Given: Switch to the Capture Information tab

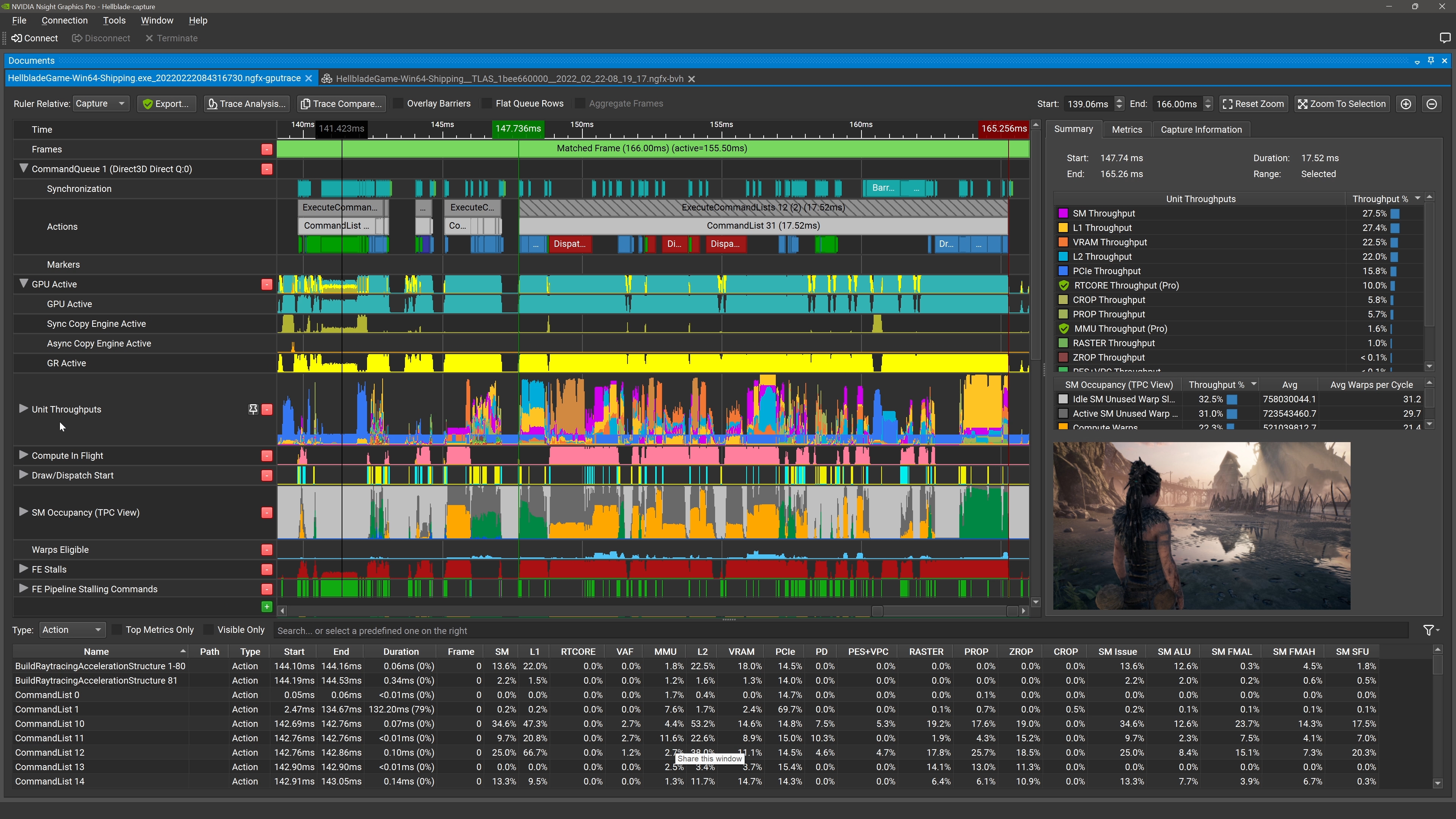Looking at the screenshot, I should pos(1201,129).
